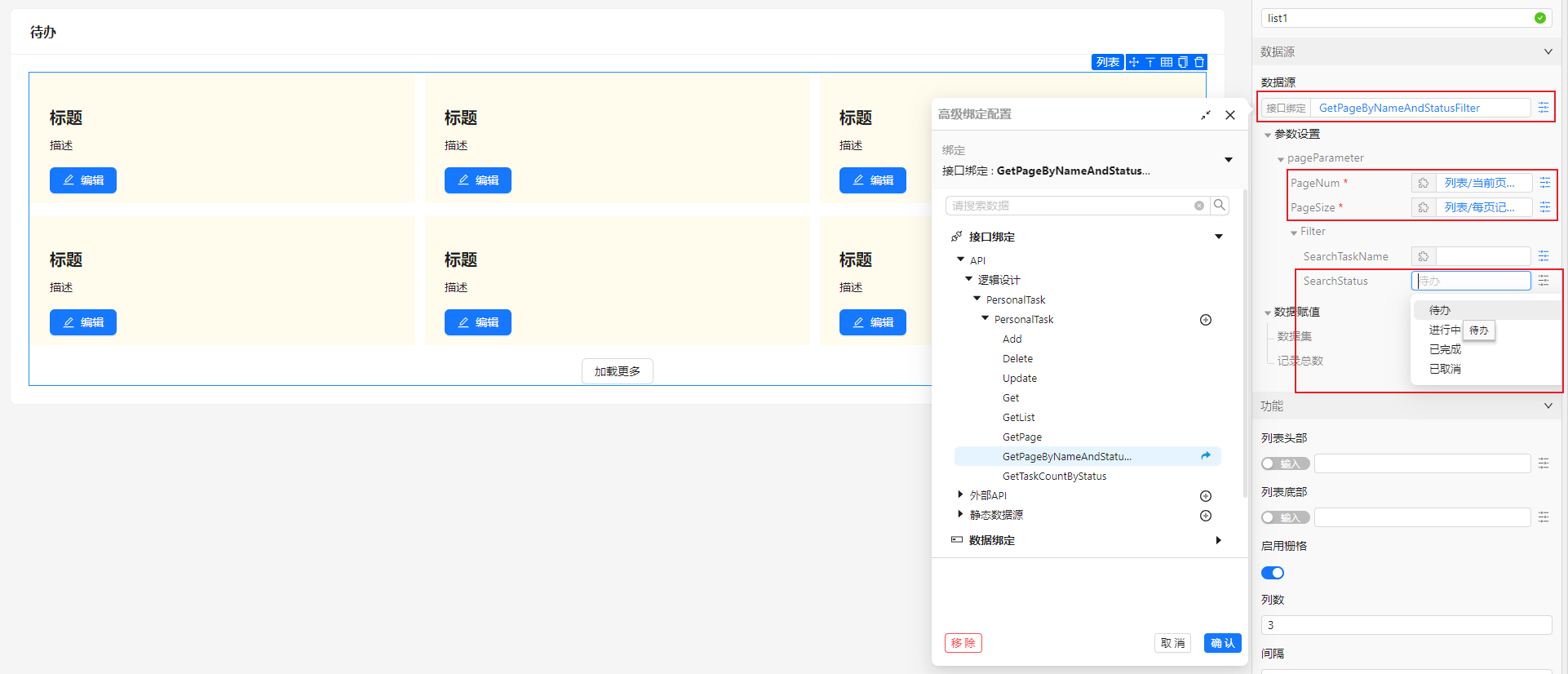Collapse the API tree node
This screenshot has width=1568, height=674.
coord(960,259)
